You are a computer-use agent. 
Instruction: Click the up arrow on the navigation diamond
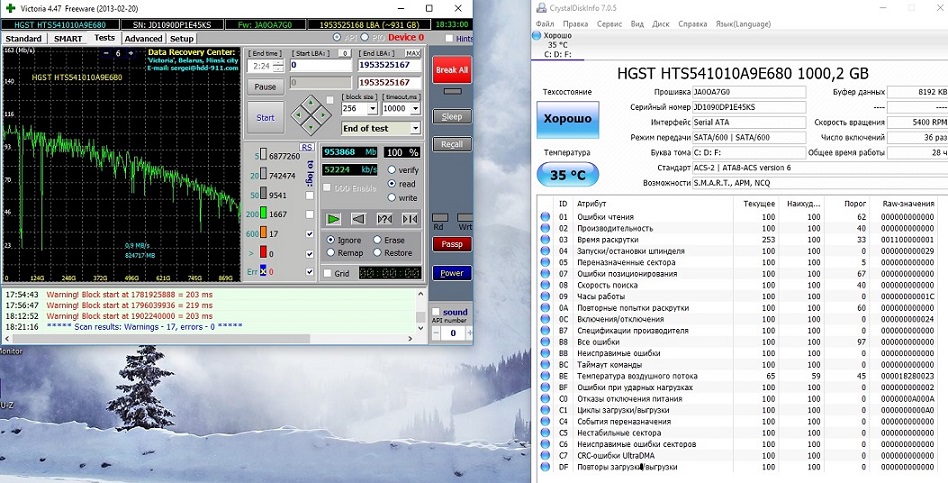pyautogui.click(x=311, y=102)
